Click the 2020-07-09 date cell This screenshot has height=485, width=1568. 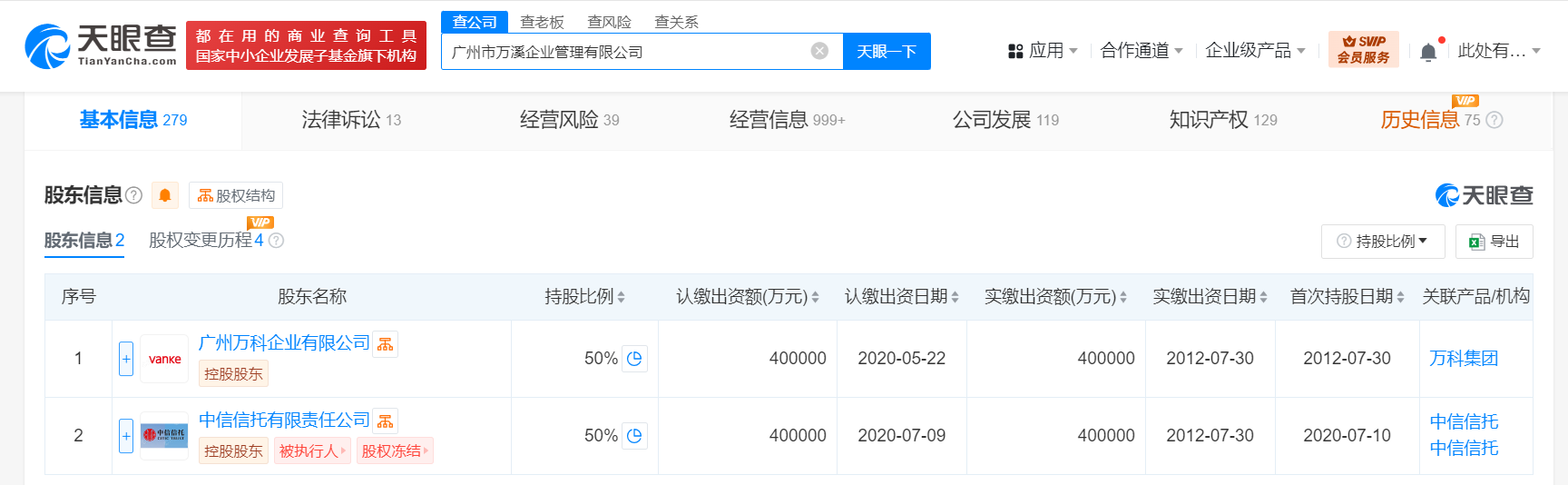click(x=902, y=436)
